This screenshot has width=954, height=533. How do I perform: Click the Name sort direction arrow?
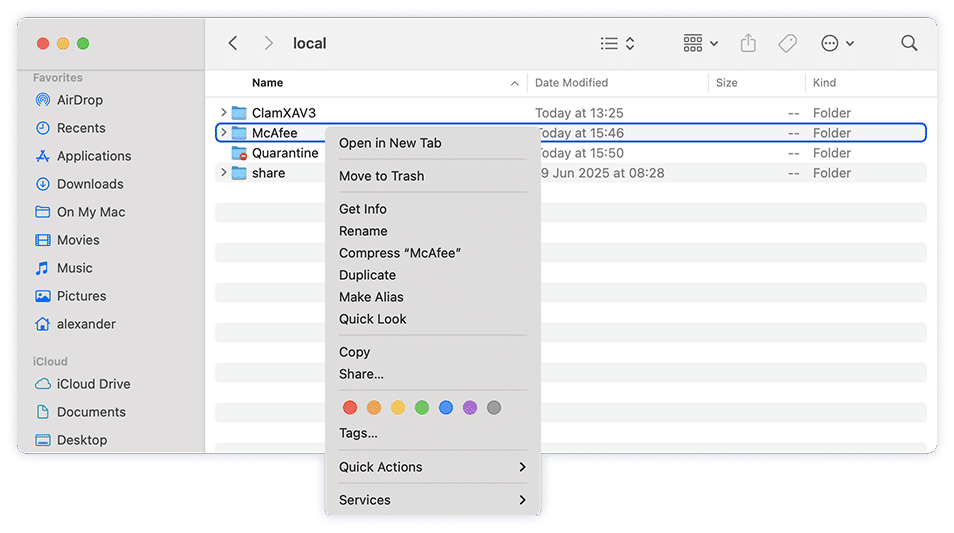point(515,83)
